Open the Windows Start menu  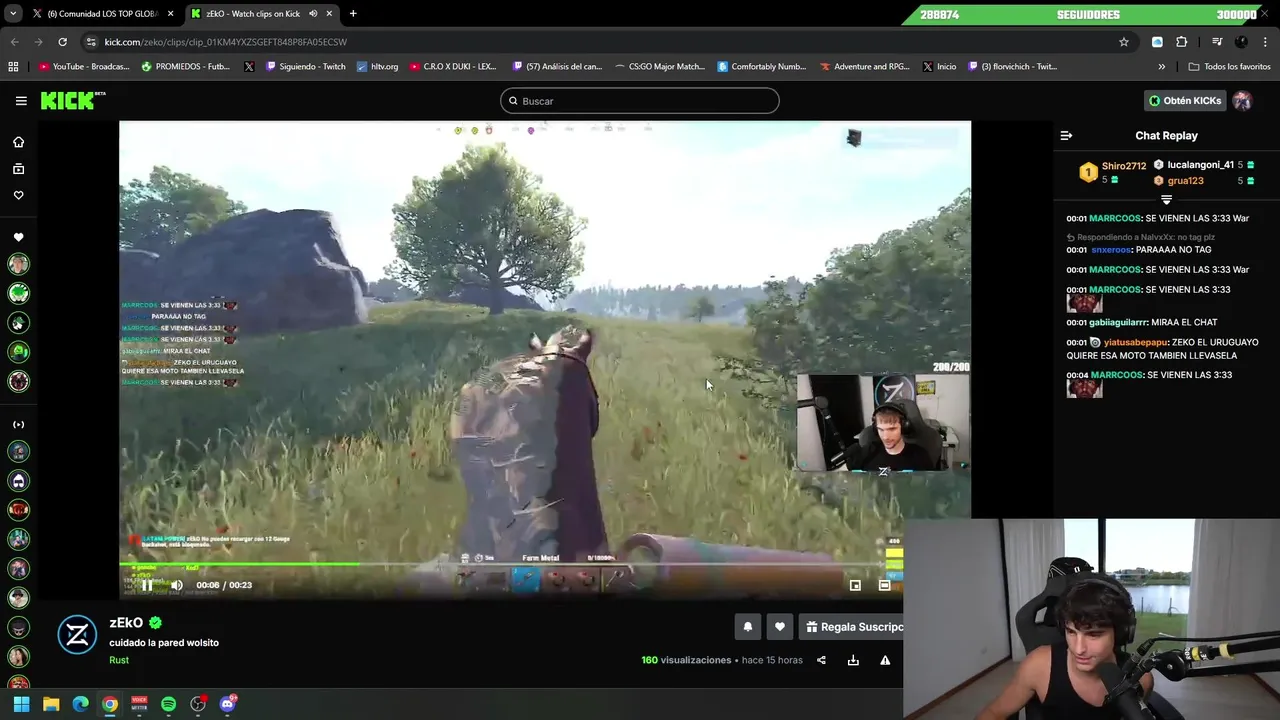click(x=21, y=704)
